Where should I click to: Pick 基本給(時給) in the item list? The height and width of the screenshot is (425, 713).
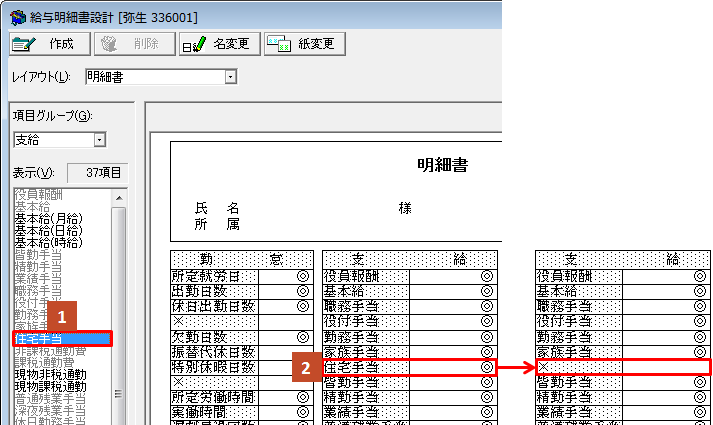coord(47,241)
